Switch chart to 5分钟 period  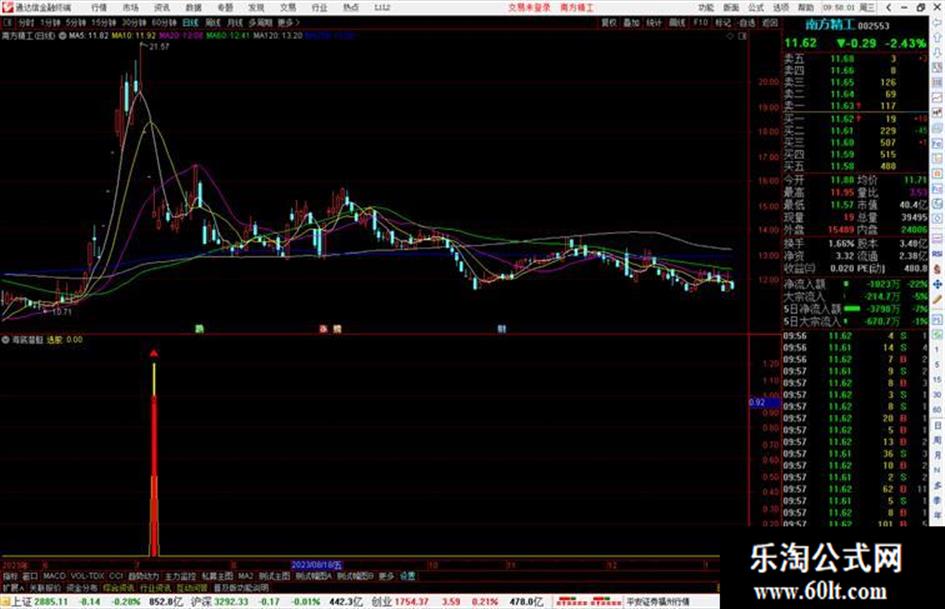pos(75,23)
